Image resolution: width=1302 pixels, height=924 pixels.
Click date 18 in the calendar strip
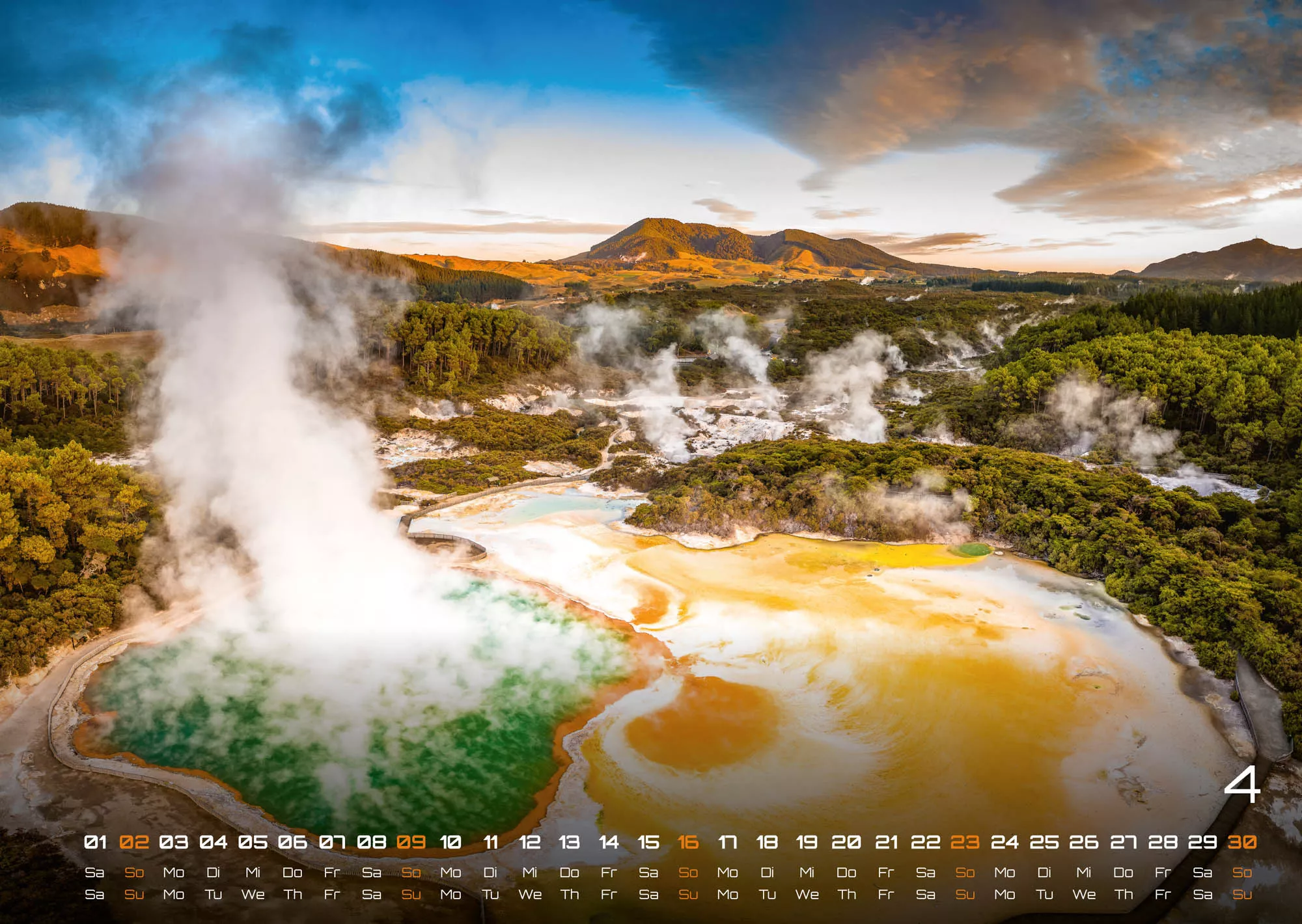pos(768,843)
